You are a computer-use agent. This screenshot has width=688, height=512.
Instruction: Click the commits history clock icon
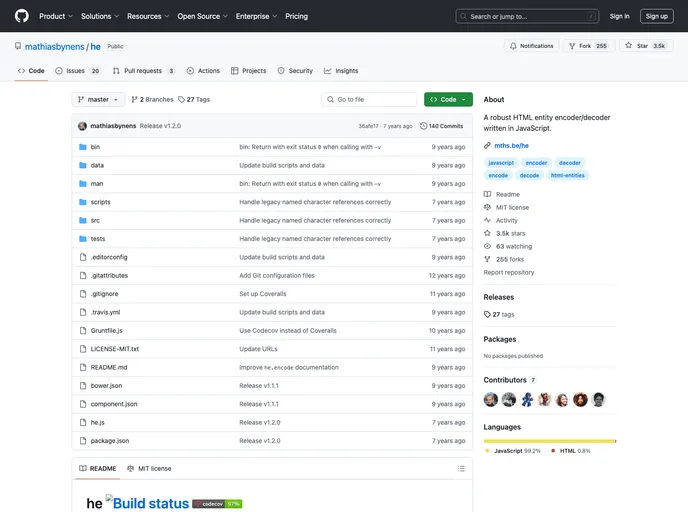pyautogui.click(x=423, y=126)
